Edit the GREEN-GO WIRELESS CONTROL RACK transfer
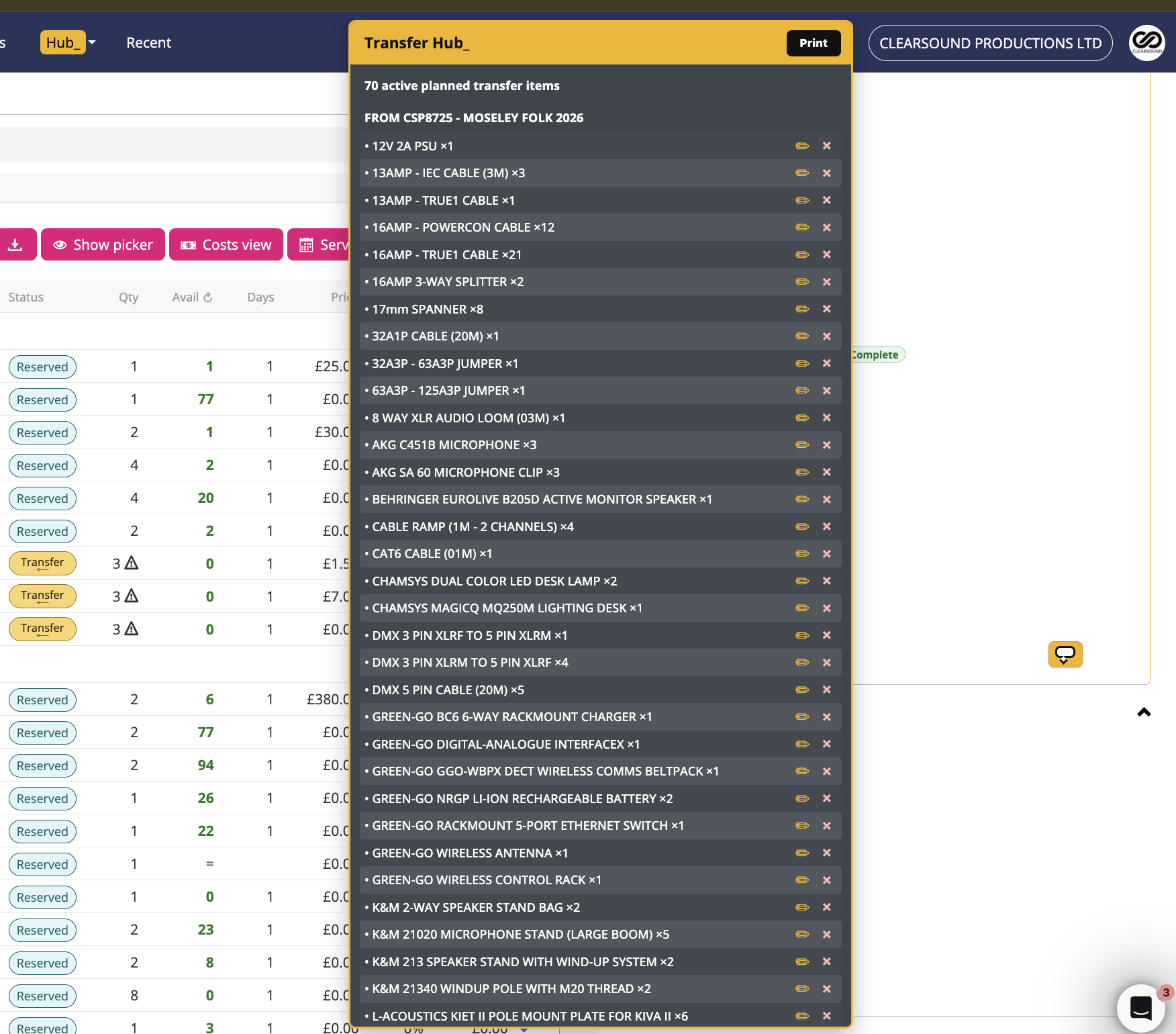Image resolution: width=1176 pixels, height=1034 pixels. [802, 880]
